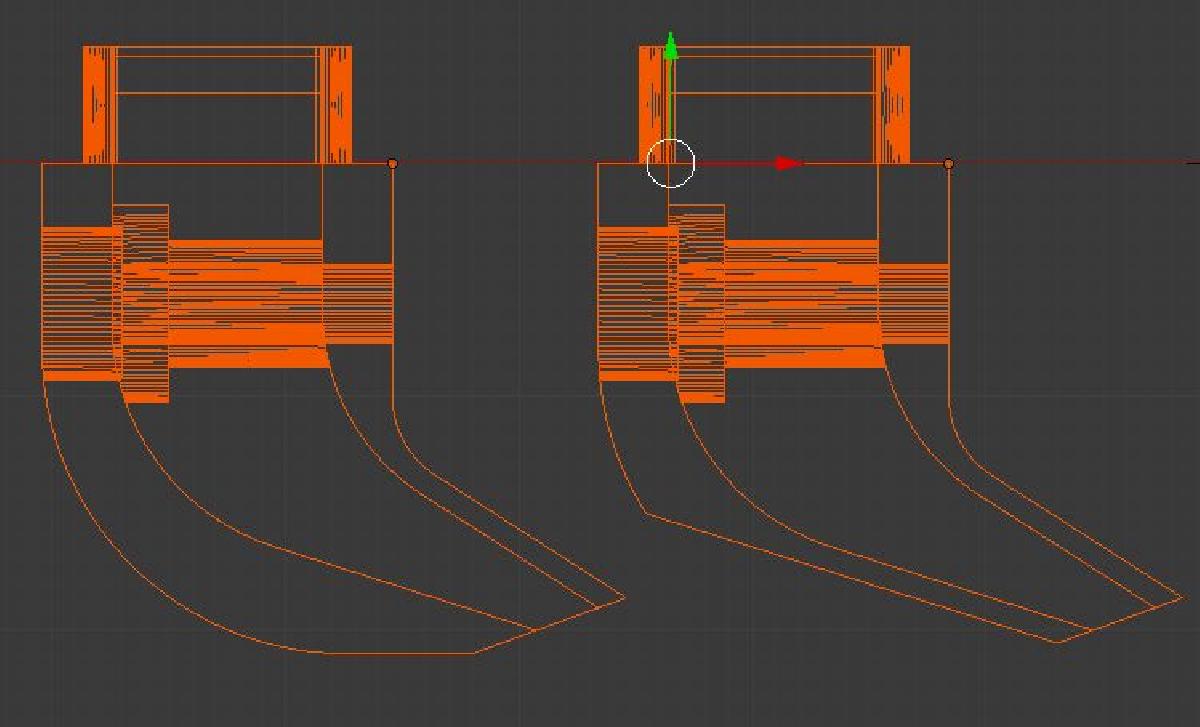
Task: Click right mesh's rightmost hatched block
Action: (x=913, y=303)
